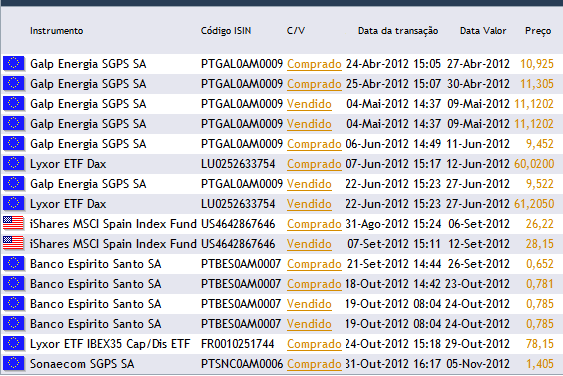Image resolution: width=563 pixels, height=376 pixels.
Task: Select the price 11,305
Action: click(537, 84)
